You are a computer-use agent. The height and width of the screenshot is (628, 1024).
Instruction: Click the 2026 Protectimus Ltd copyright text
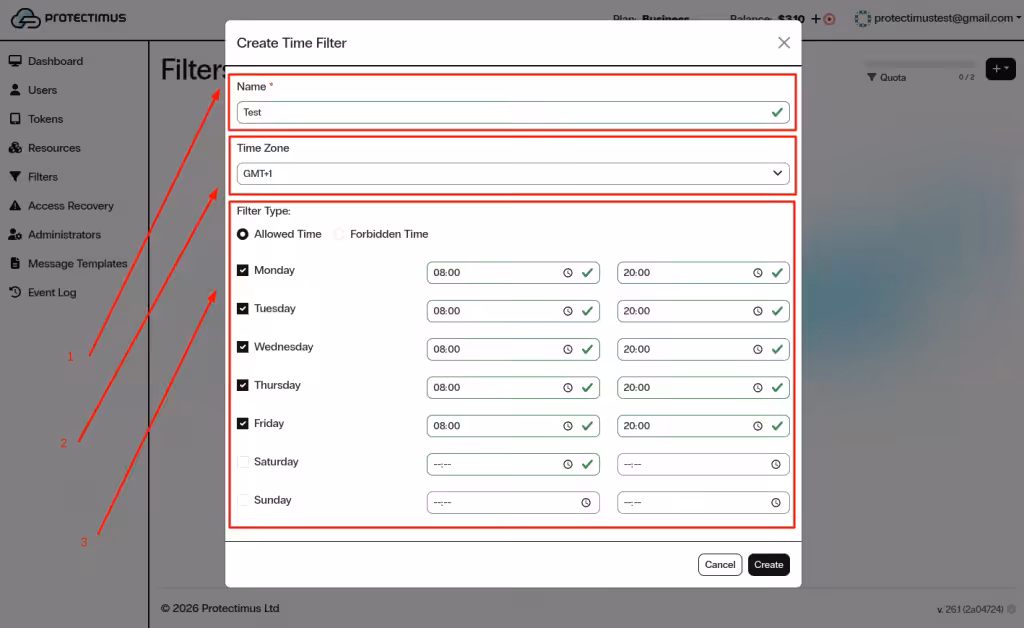(220, 608)
